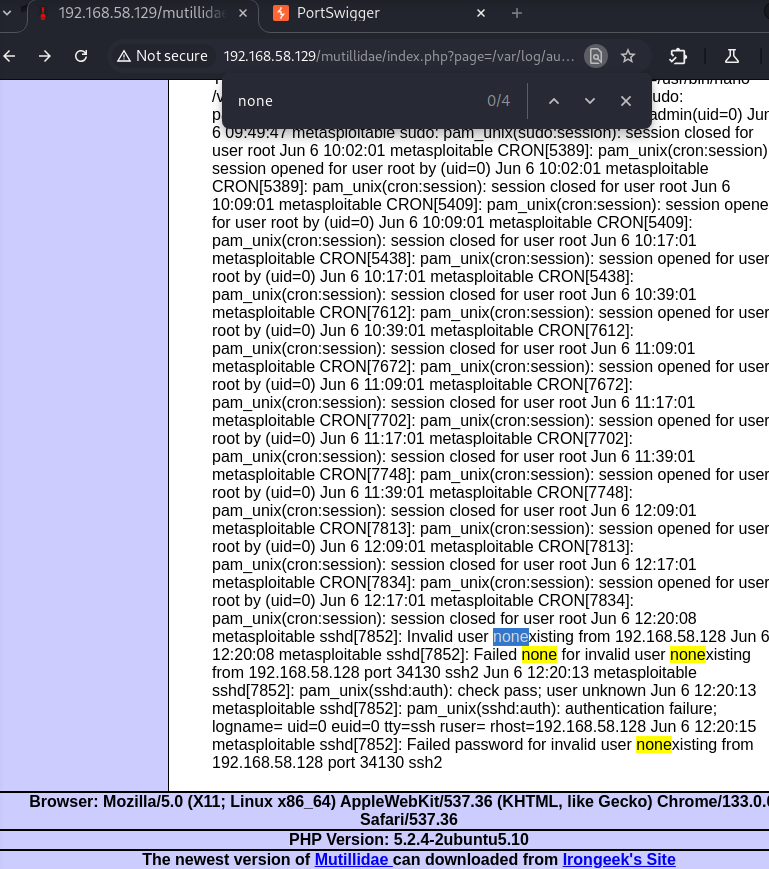The width and height of the screenshot is (769, 869).
Task: Go to next find match
Action: 590,101
